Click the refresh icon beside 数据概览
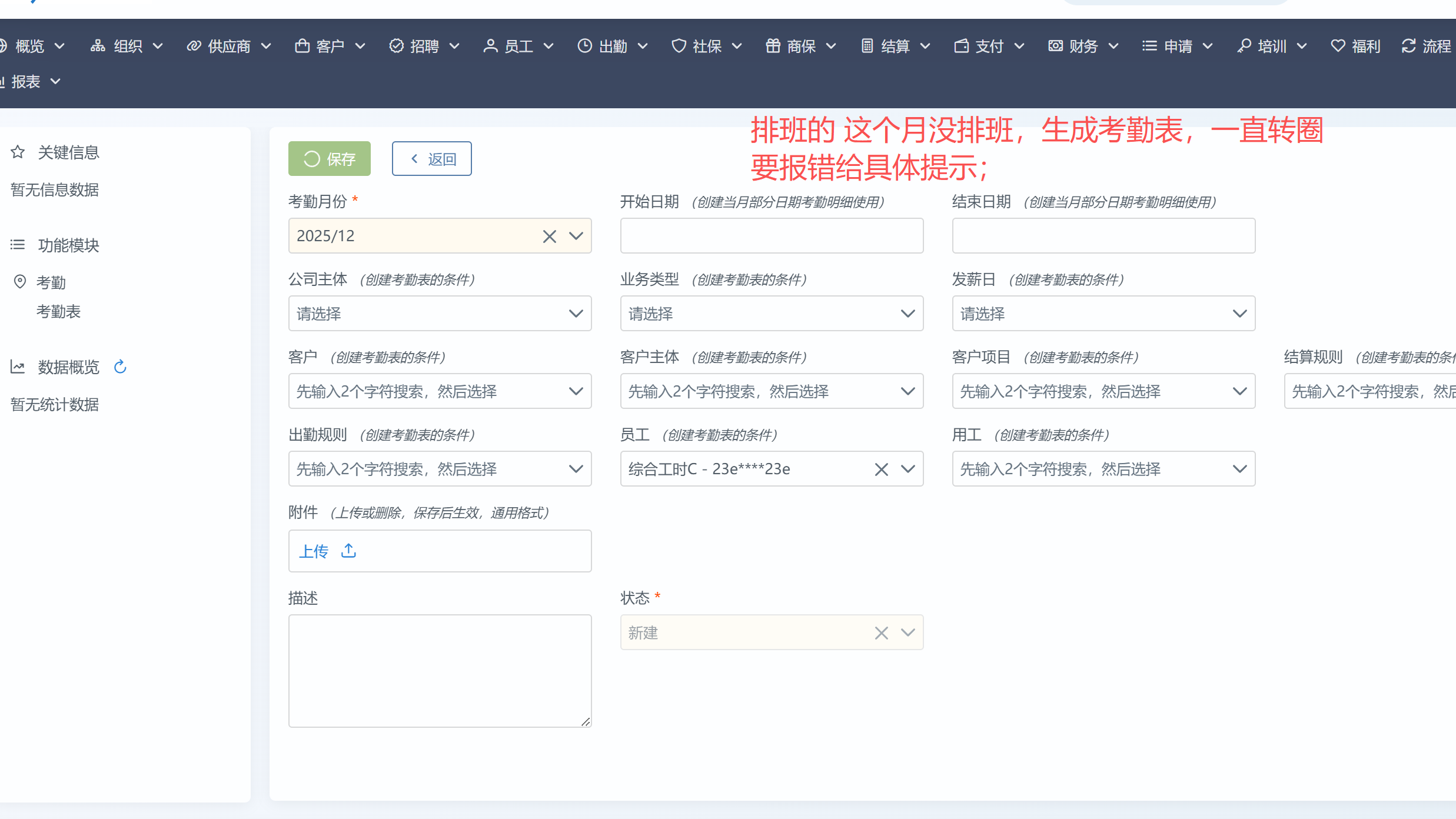1456x819 pixels. pos(120,367)
